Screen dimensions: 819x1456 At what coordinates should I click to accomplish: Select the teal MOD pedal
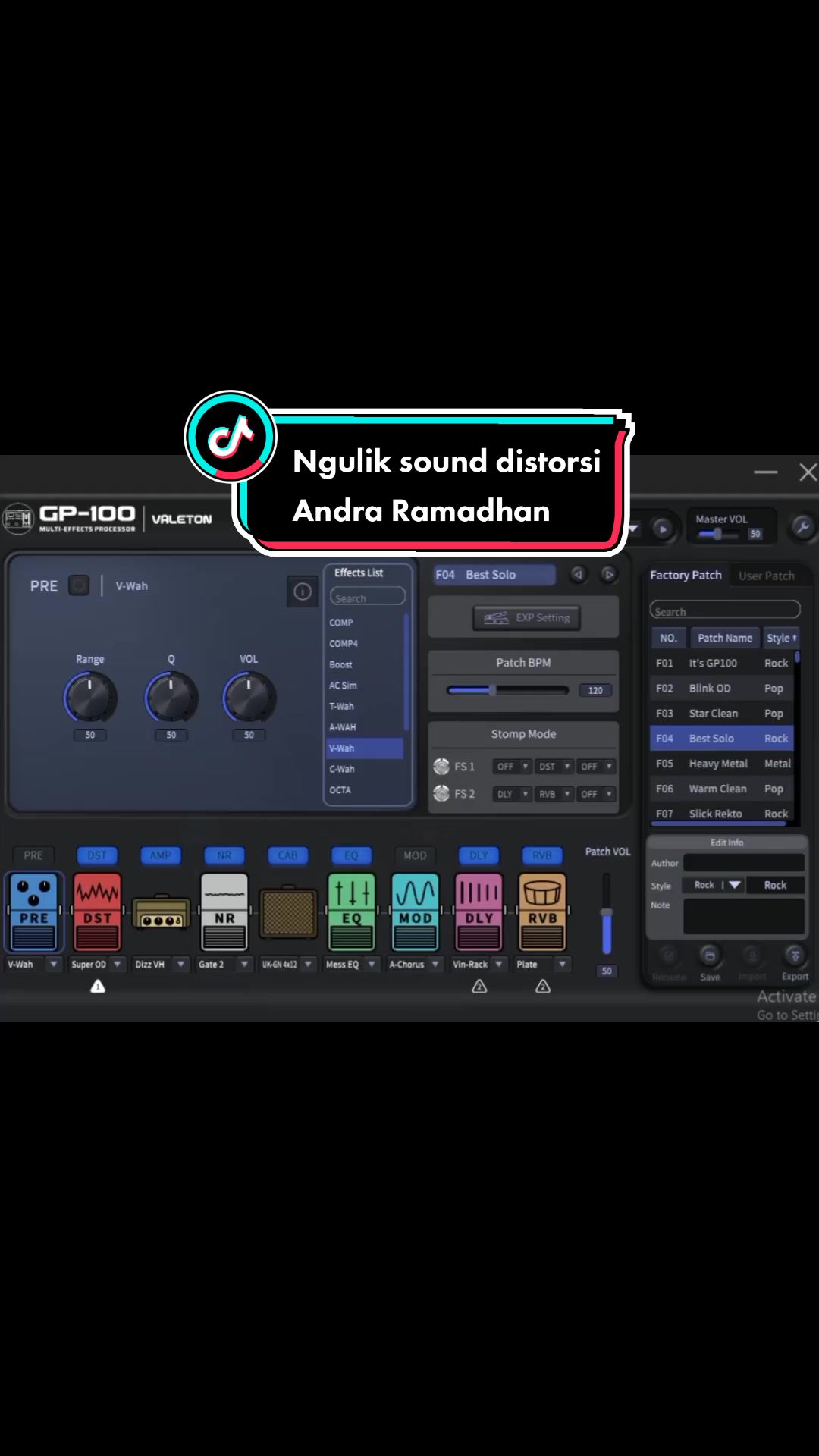pos(415,912)
